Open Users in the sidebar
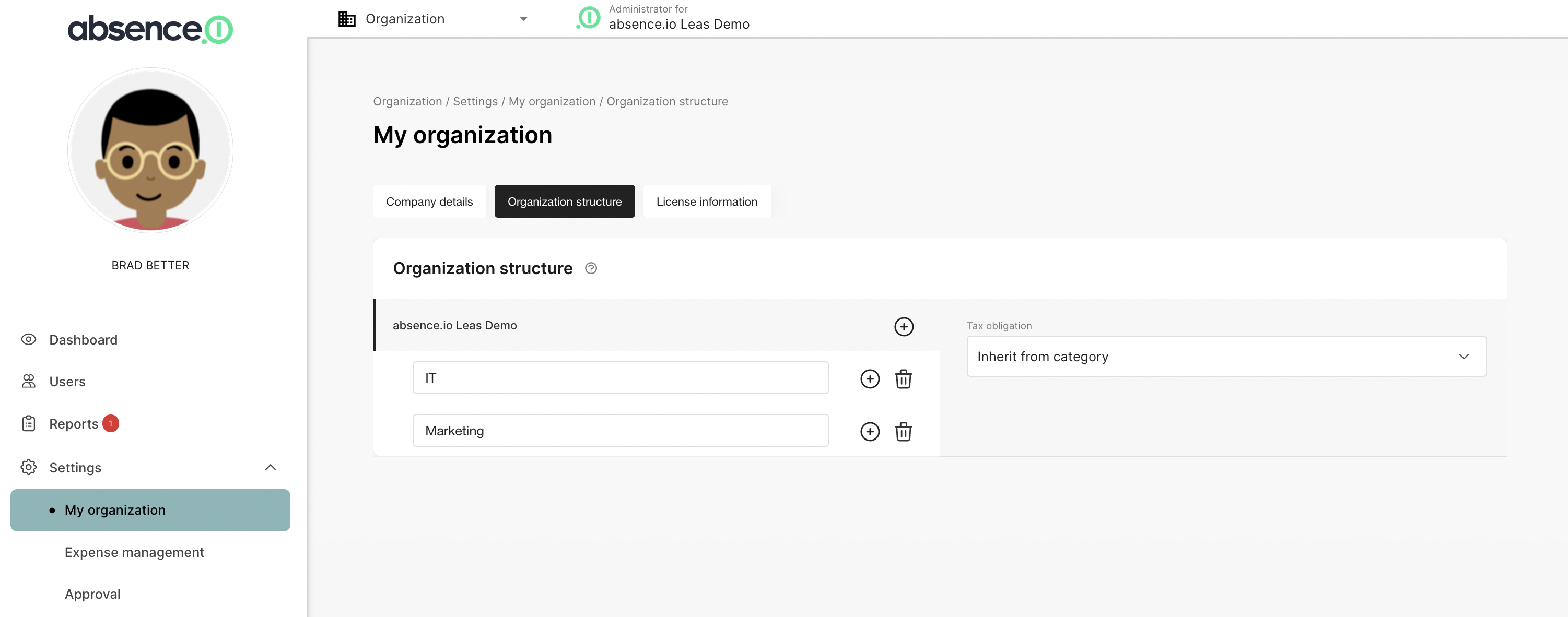This screenshot has height=617, width=1568. (x=67, y=382)
